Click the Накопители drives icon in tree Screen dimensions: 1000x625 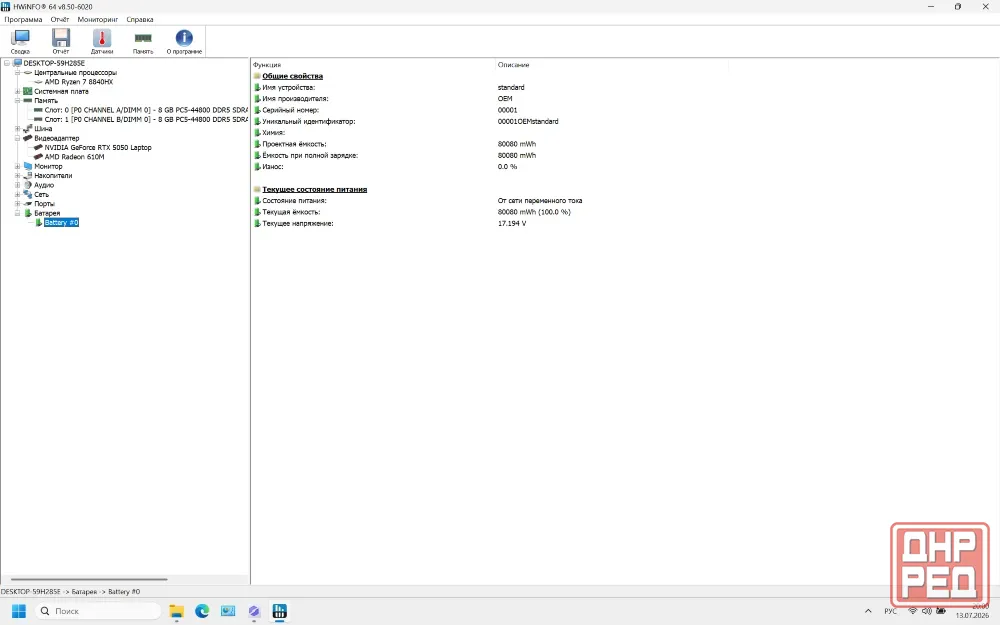coord(27,175)
